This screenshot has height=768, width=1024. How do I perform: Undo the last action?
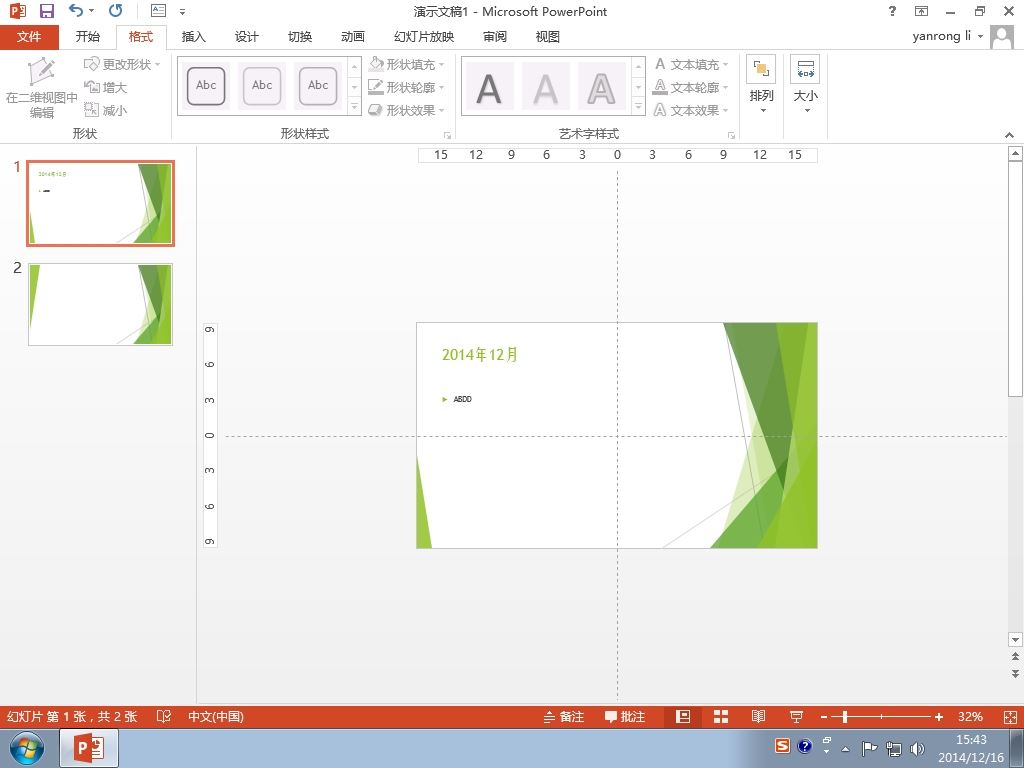[76, 10]
